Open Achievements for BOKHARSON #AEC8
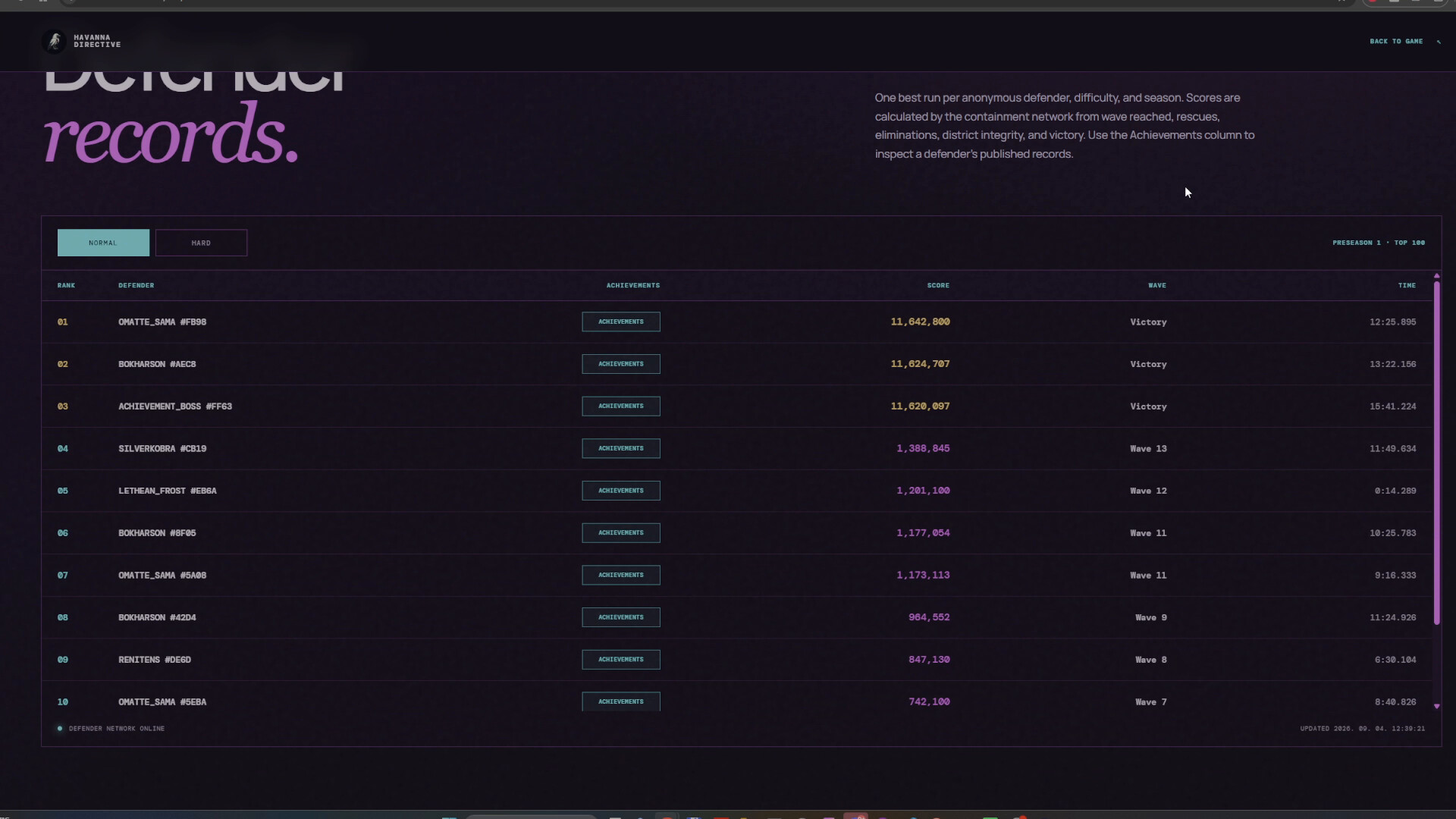This screenshot has height=819, width=1456. (x=621, y=364)
